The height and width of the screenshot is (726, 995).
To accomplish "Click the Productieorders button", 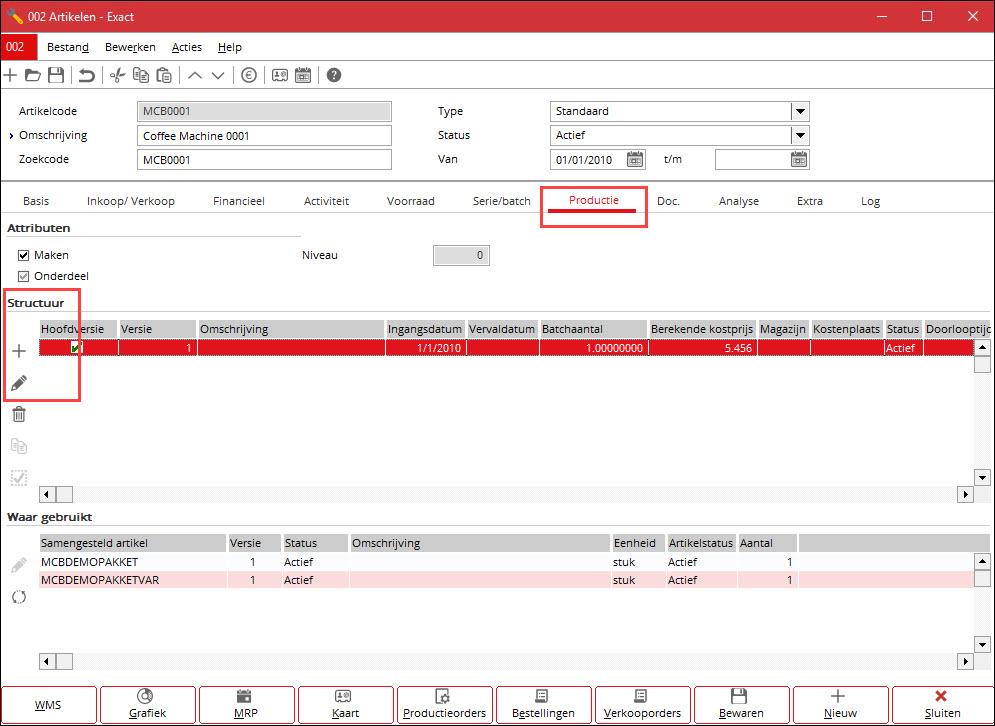I will (x=444, y=705).
